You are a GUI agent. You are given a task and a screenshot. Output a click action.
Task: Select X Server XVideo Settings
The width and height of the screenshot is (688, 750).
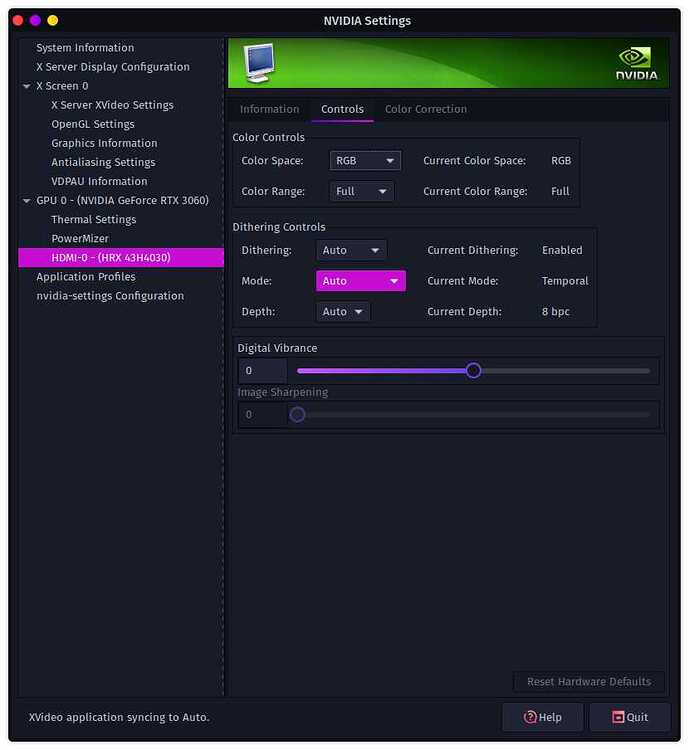coord(112,105)
